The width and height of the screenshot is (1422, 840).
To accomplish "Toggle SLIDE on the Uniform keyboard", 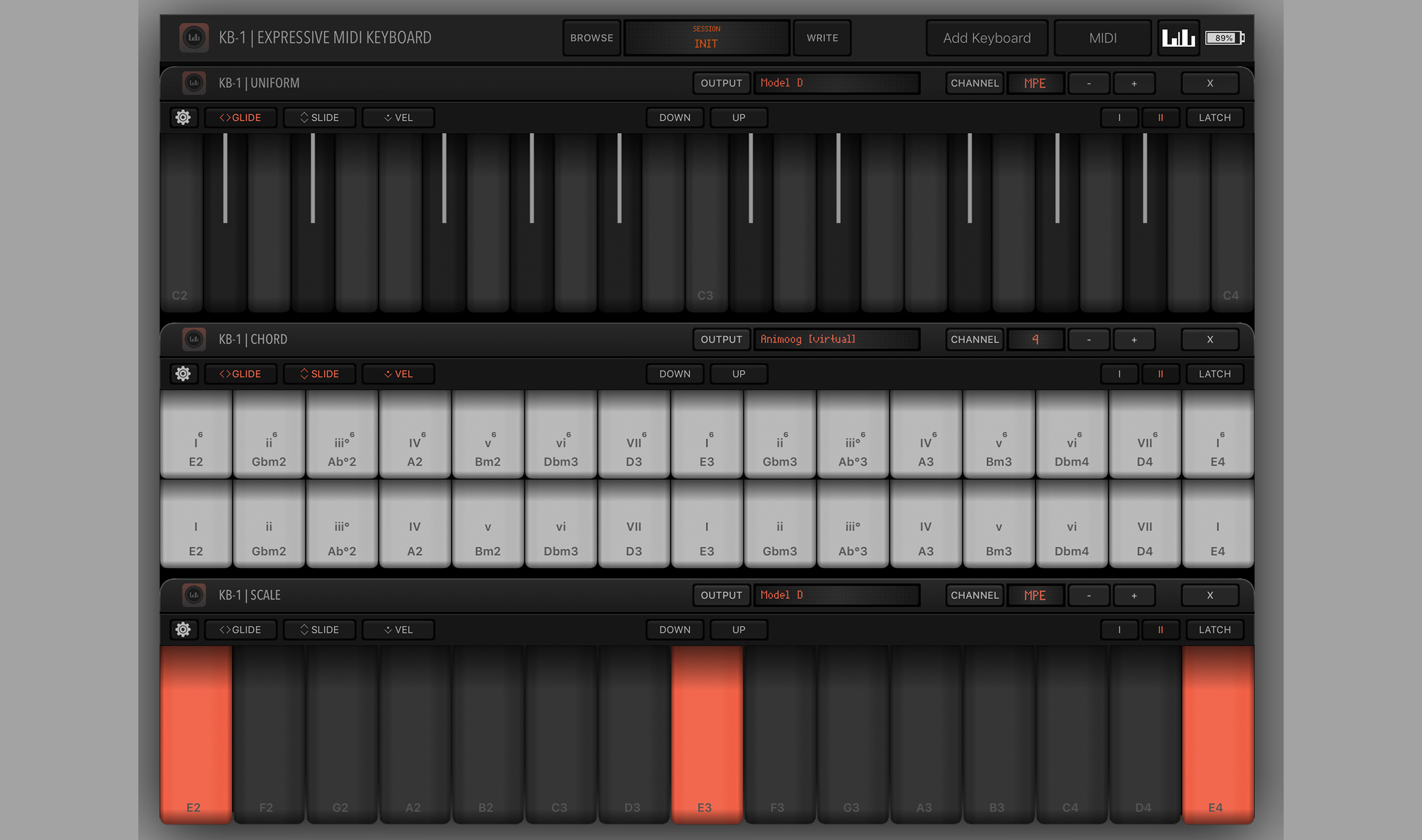I will coord(319,118).
